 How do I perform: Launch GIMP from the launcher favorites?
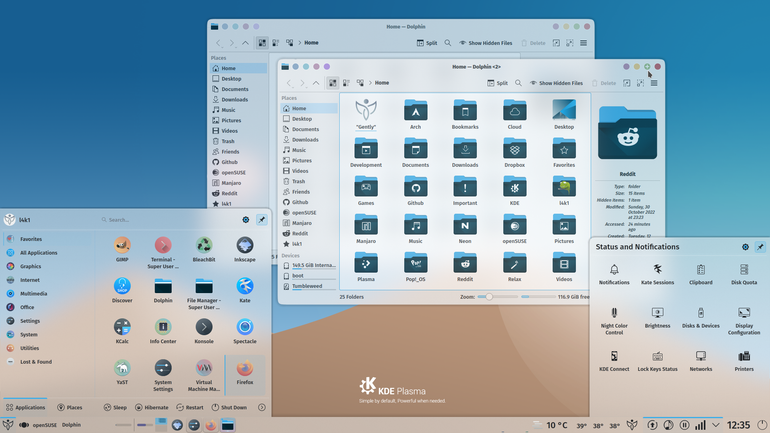pyautogui.click(x=122, y=249)
